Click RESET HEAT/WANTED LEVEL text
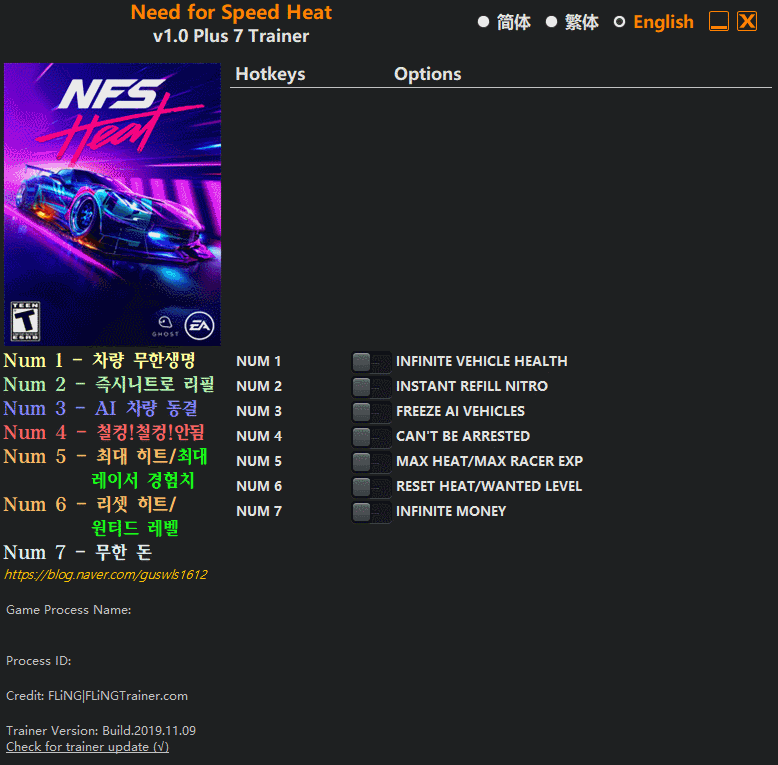The image size is (778, 765). click(489, 486)
